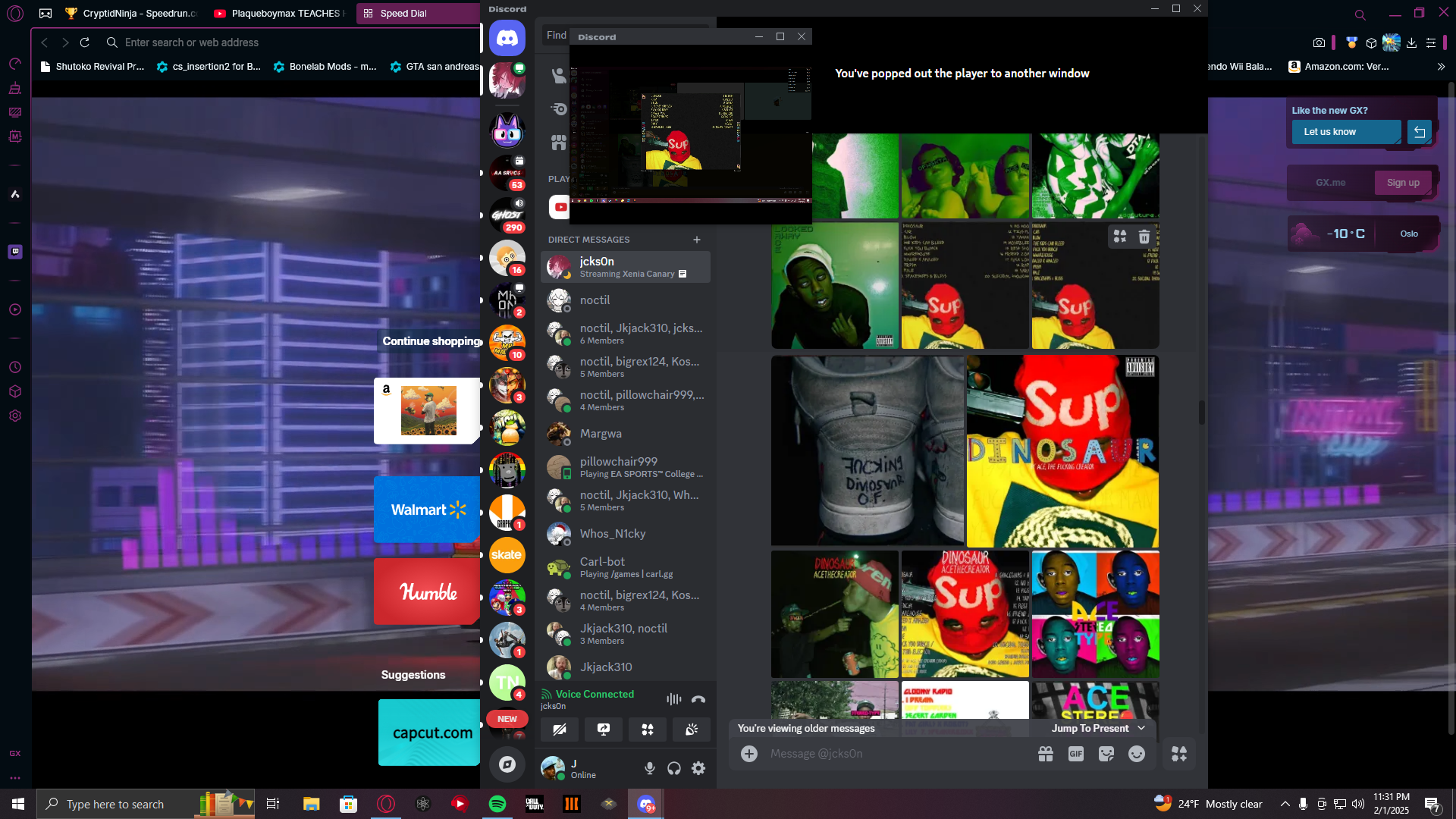Share your screen button
This screenshot has width=1456, height=819.
(x=604, y=730)
